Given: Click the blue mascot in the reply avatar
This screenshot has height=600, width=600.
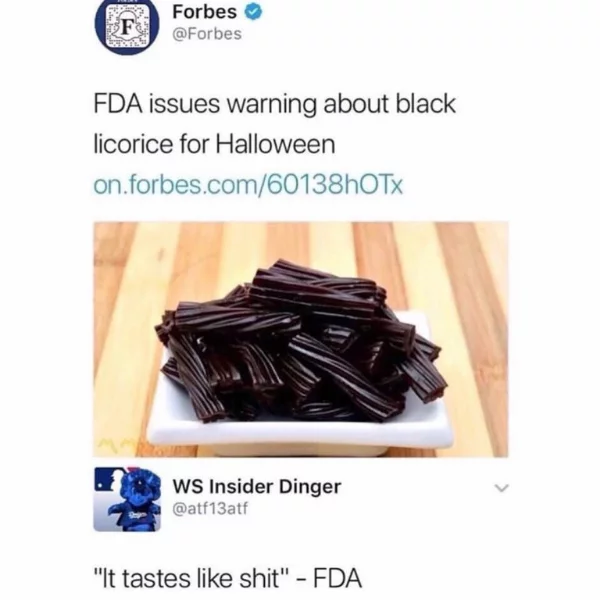Looking at the screenshot, I should coord(136,501).
